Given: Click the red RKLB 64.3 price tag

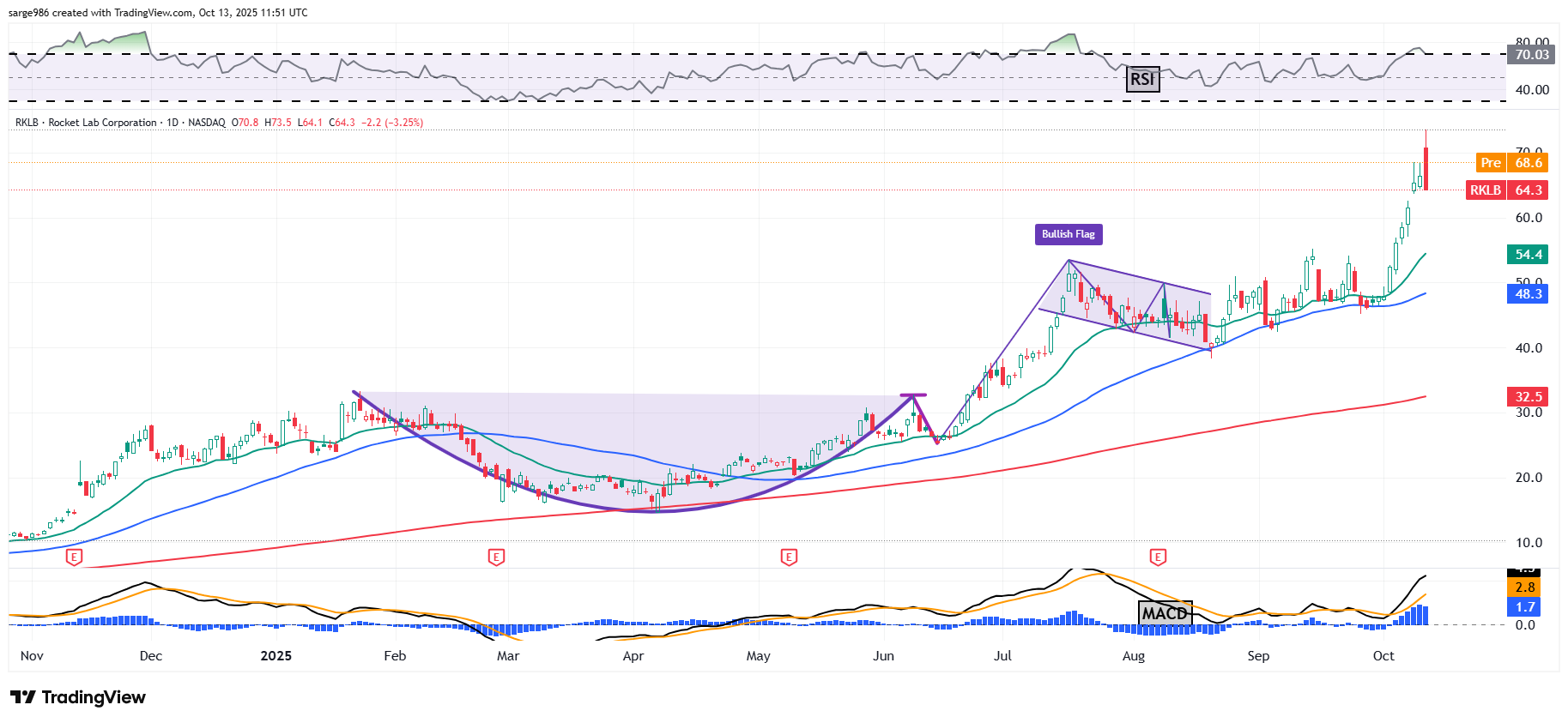Looking at the screenshot, I should pyautogui.click(x=1506, y=190).
